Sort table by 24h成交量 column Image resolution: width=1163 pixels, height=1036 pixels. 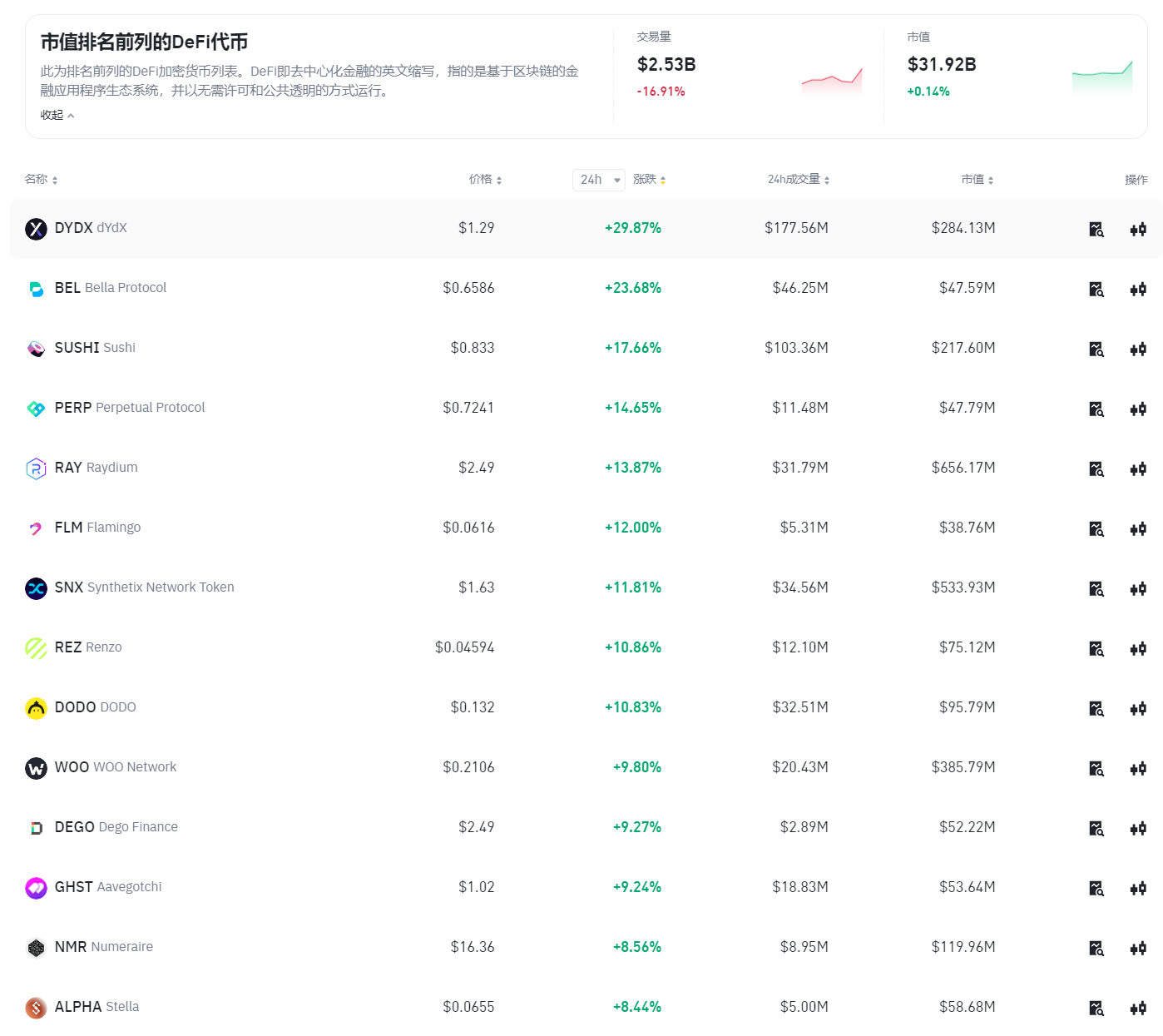(799, 180)
